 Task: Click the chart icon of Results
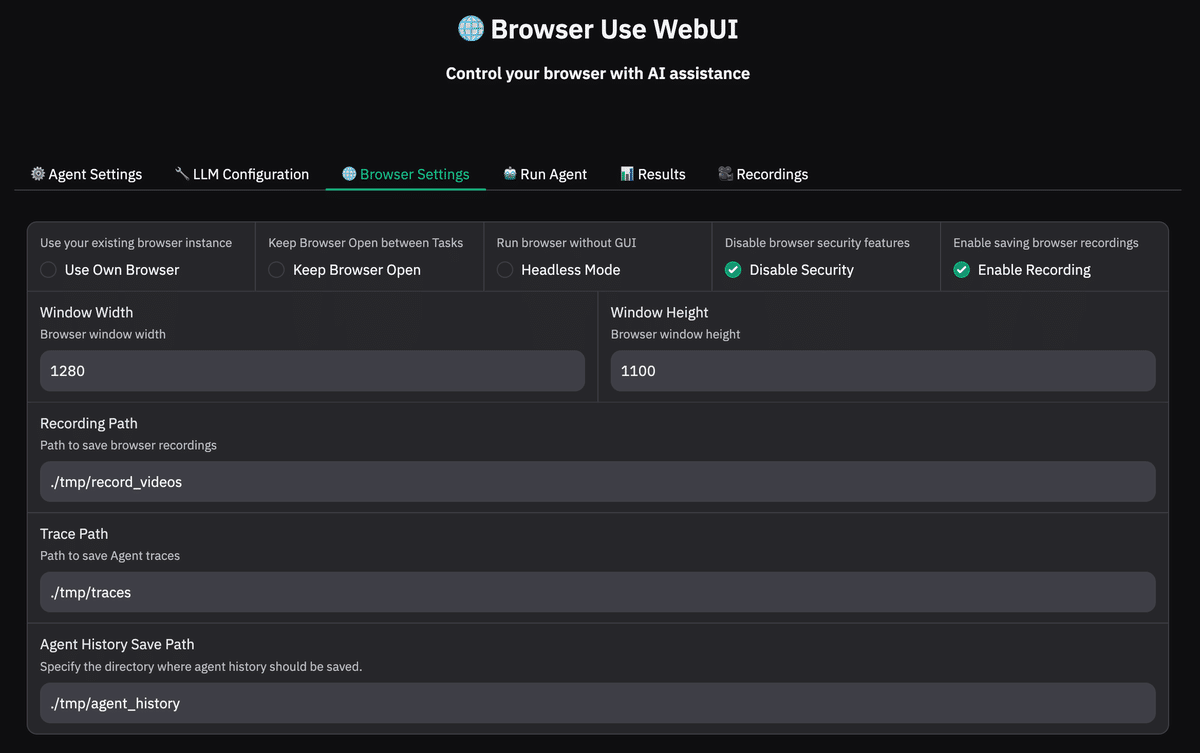pos(627,174)
